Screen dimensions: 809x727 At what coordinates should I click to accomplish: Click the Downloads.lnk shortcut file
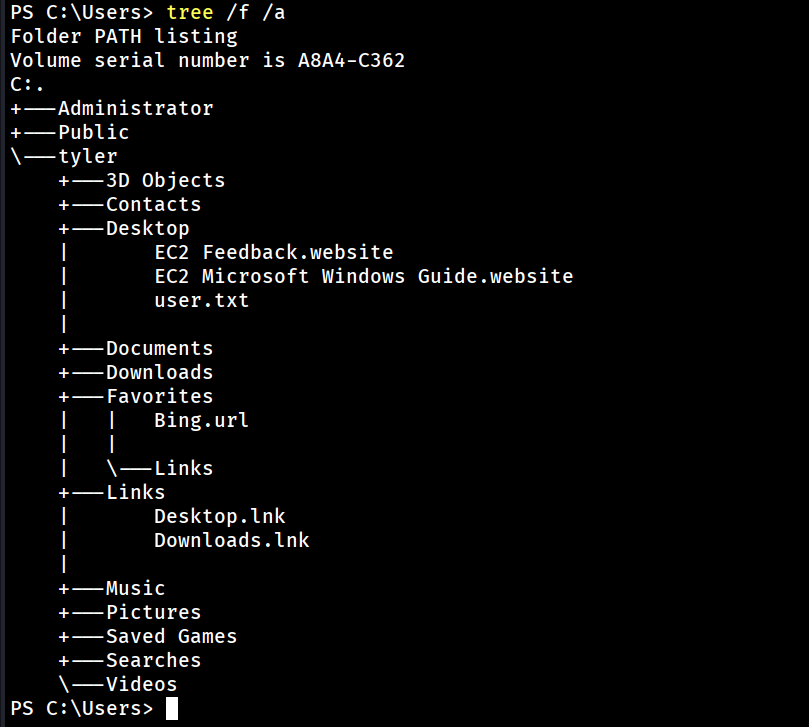coord(231,540)
